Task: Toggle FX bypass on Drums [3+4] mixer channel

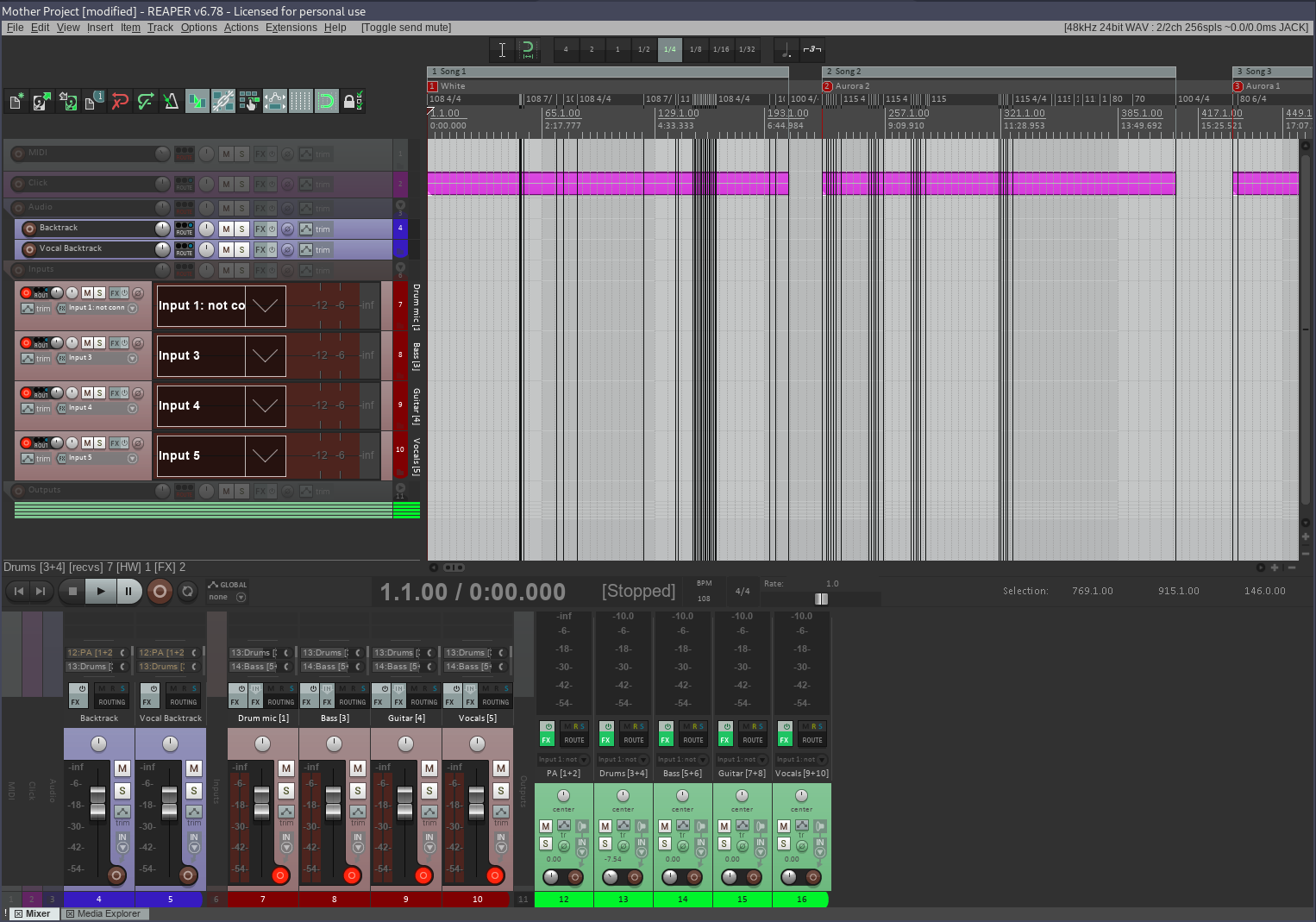Action: (606, 727)
